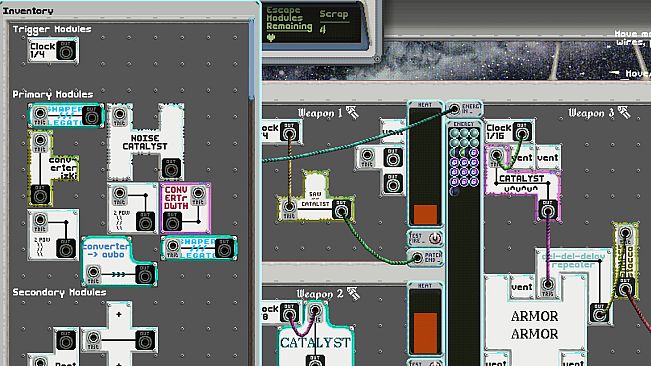The height and width of the screenshot is (366, 651).
Task: Click the "Primary Modules" section heading
Action: point(53,94)
